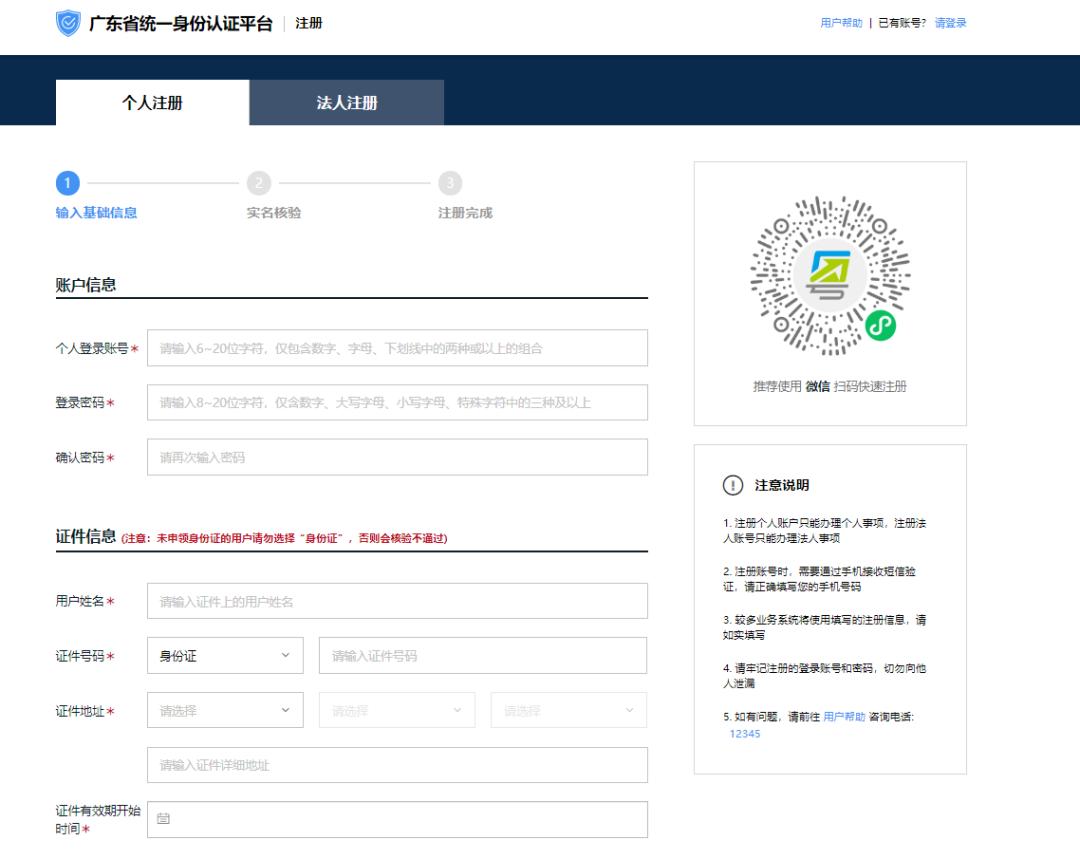Click the step 3 circle labeled 注册完成
Viewport: 1080px width, 859px height.
pyautogui.click(x=449, y=183)
